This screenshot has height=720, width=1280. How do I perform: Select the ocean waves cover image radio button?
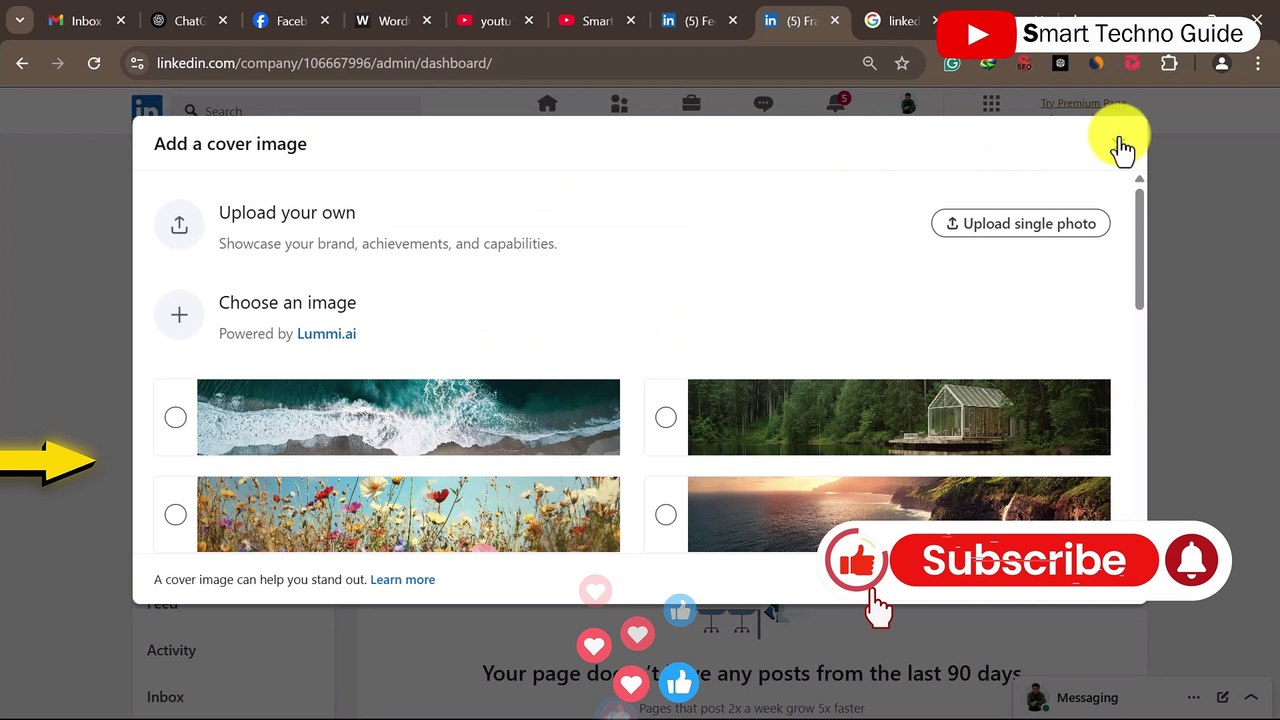tap(175, 417)
